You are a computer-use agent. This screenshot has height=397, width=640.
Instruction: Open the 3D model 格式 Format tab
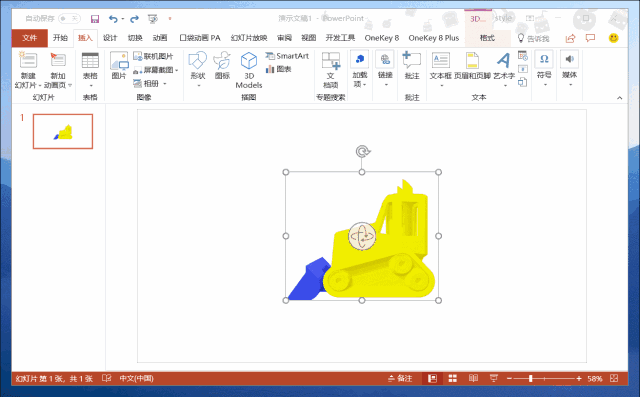click(487, 38)
